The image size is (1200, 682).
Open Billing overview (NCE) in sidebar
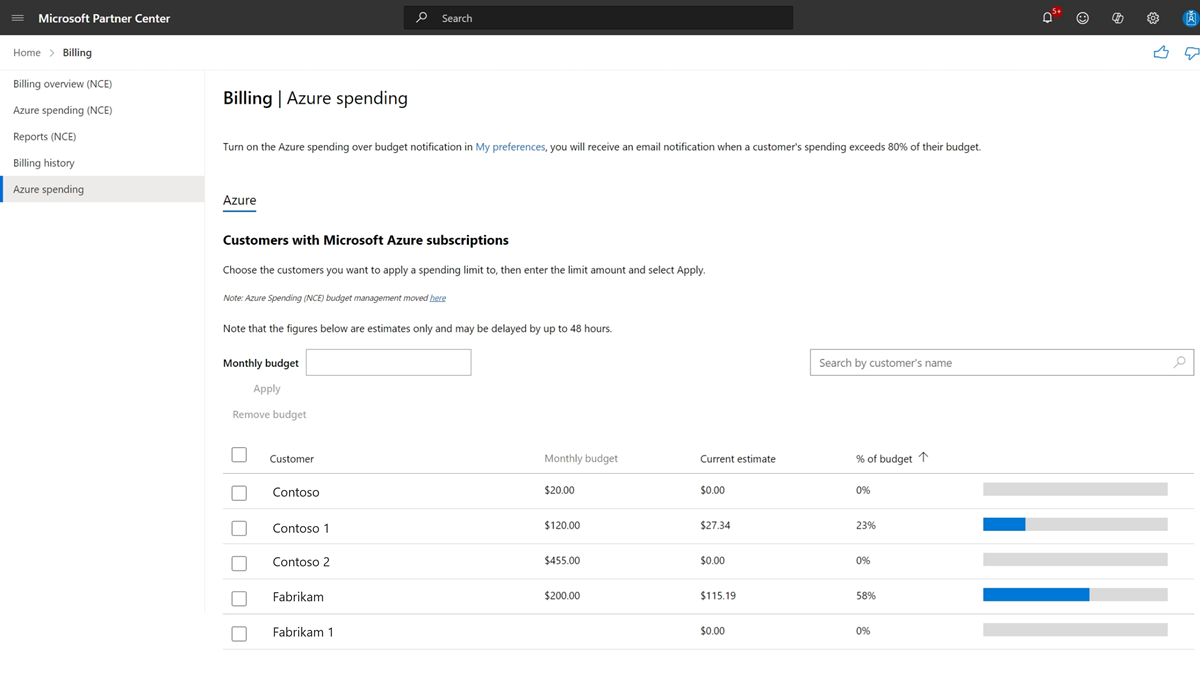[x=62, y=84]
